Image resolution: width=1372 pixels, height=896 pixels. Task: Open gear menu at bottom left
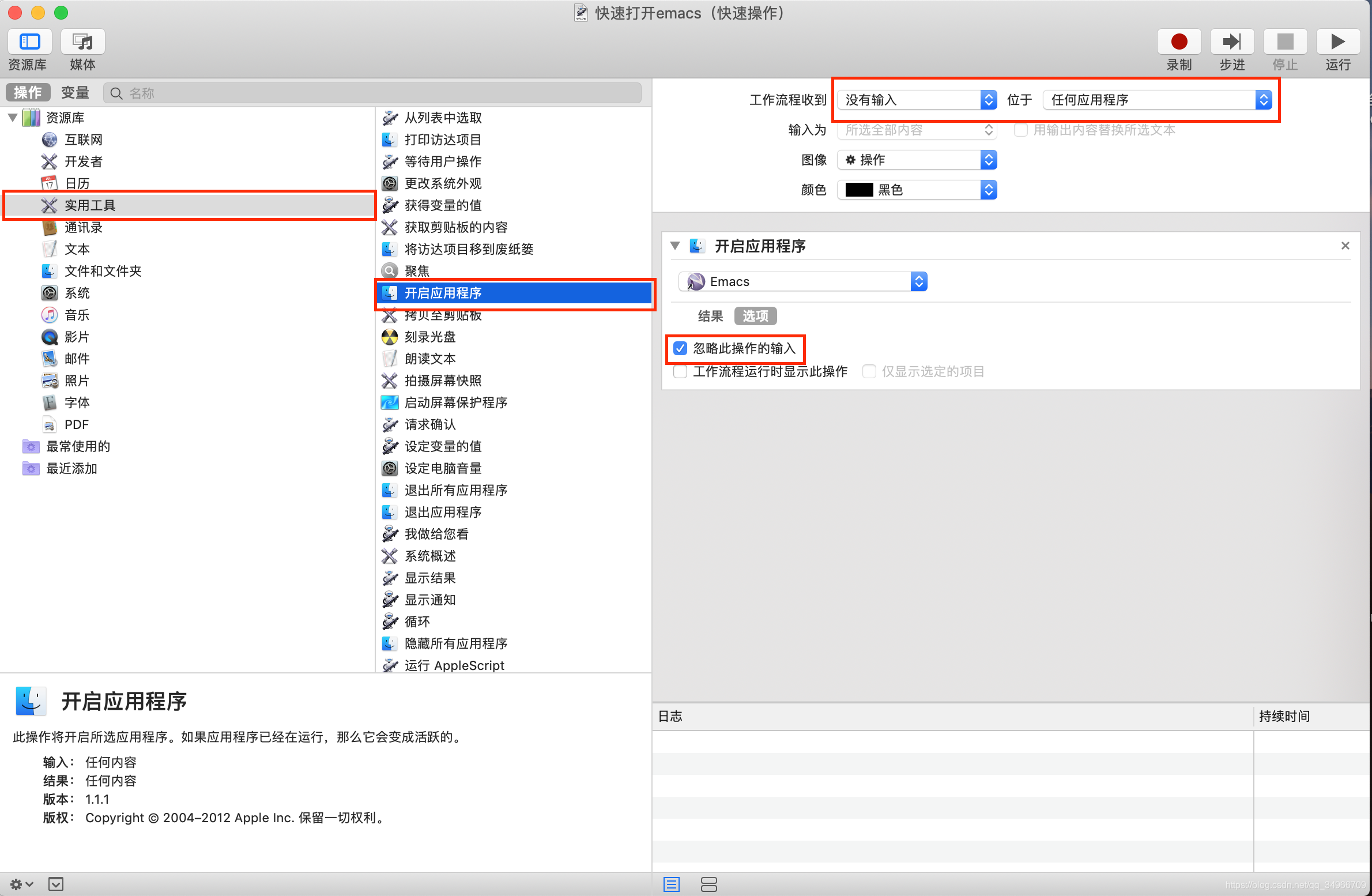point(21,884)
